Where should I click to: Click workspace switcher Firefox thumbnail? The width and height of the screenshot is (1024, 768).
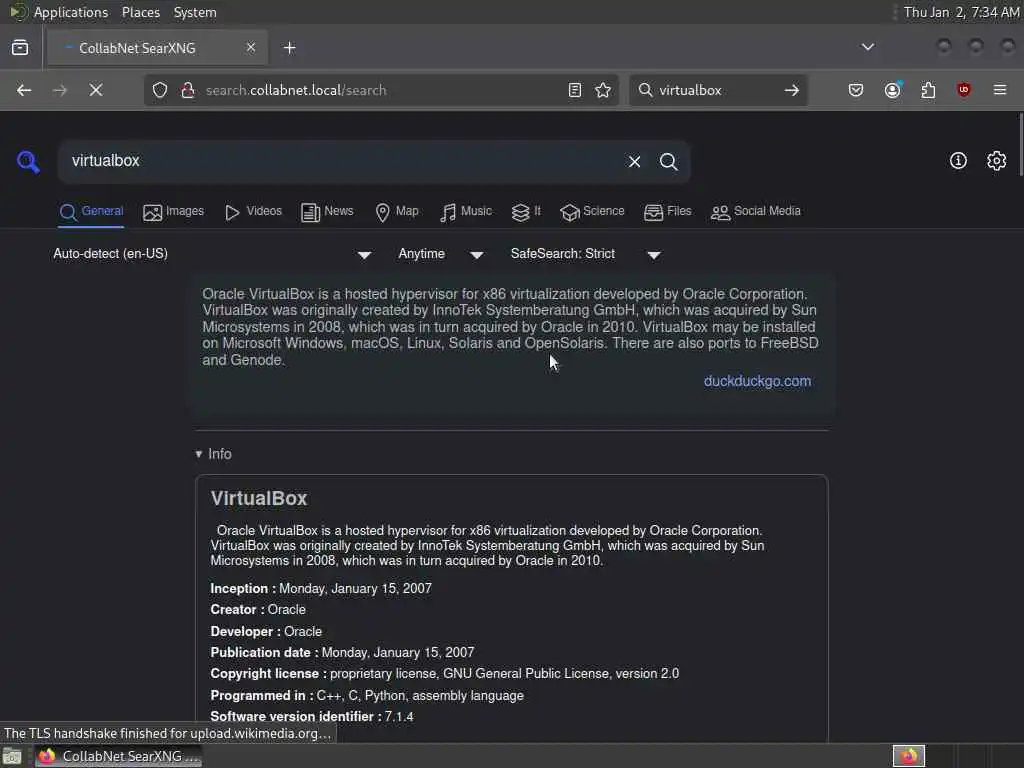[x=909, y=756]
